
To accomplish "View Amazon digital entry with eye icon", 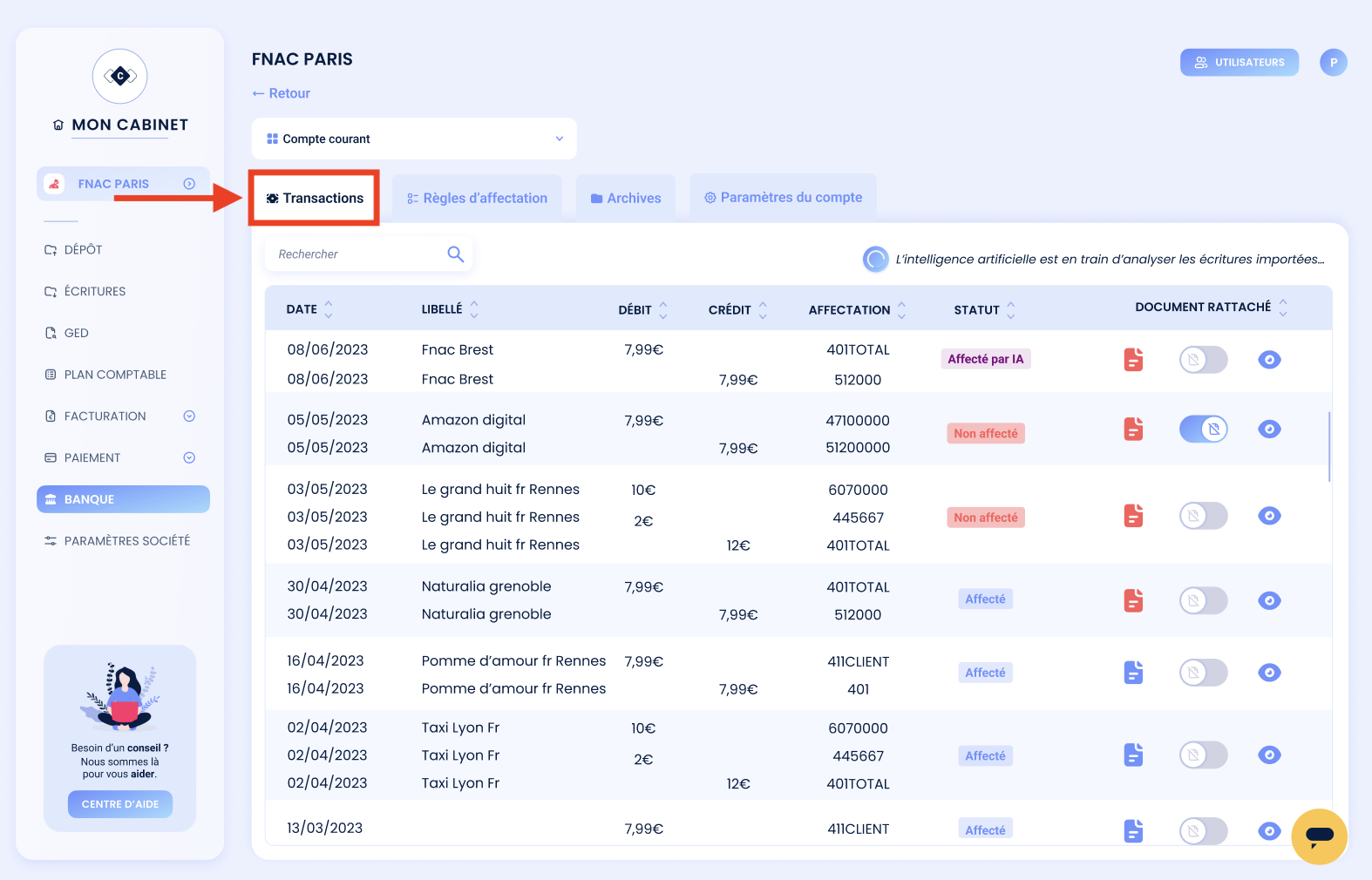I will tap(1269, 429).
